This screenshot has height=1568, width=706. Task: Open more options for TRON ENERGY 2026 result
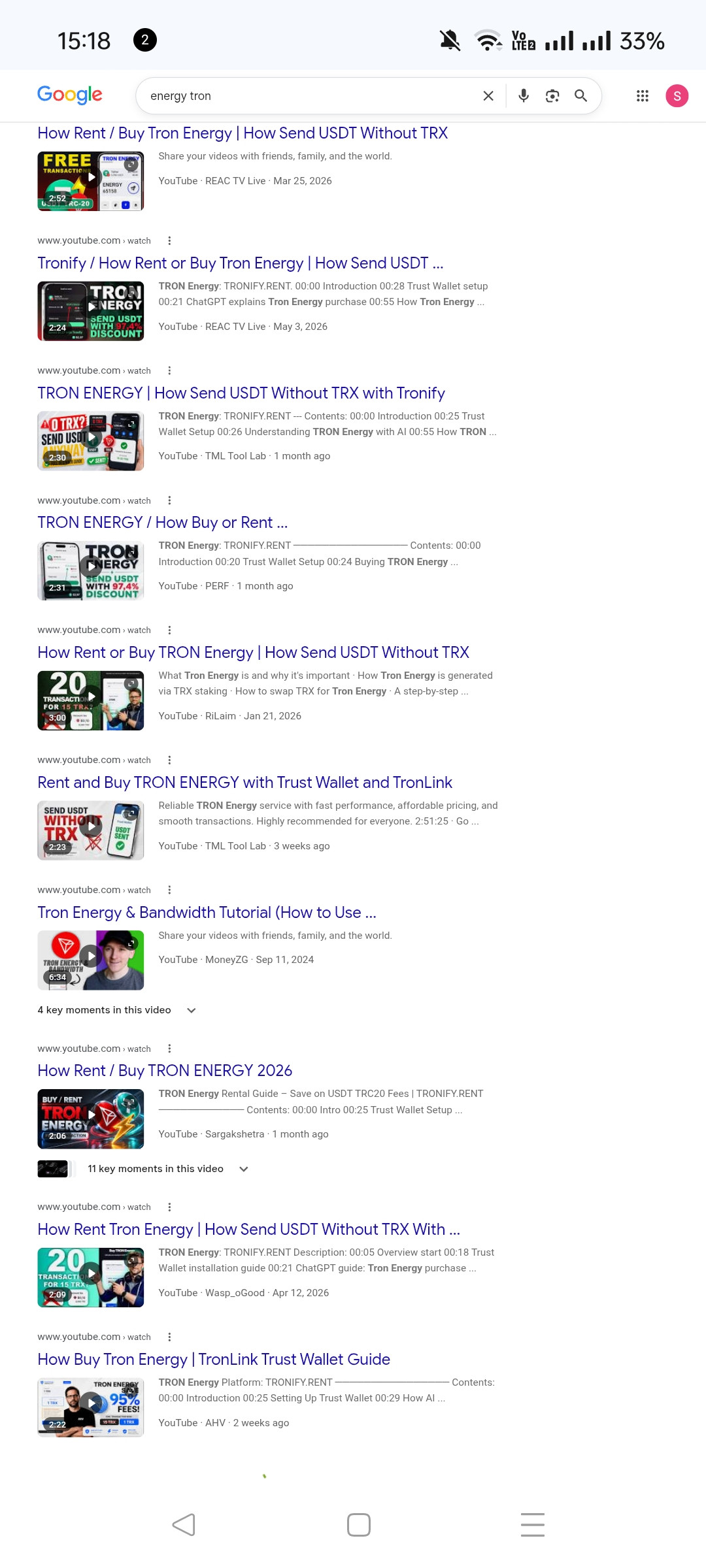pos(169,1049)
